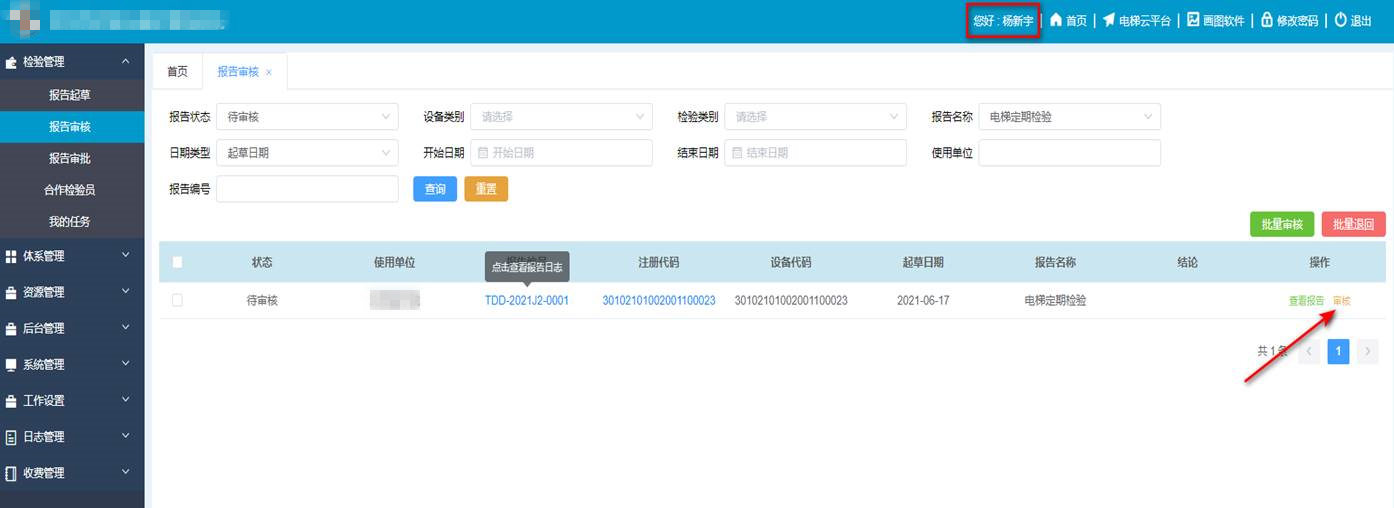Click the home icon beside 首页 in header
The image size is (1394, 508).
coord(1055,20)
